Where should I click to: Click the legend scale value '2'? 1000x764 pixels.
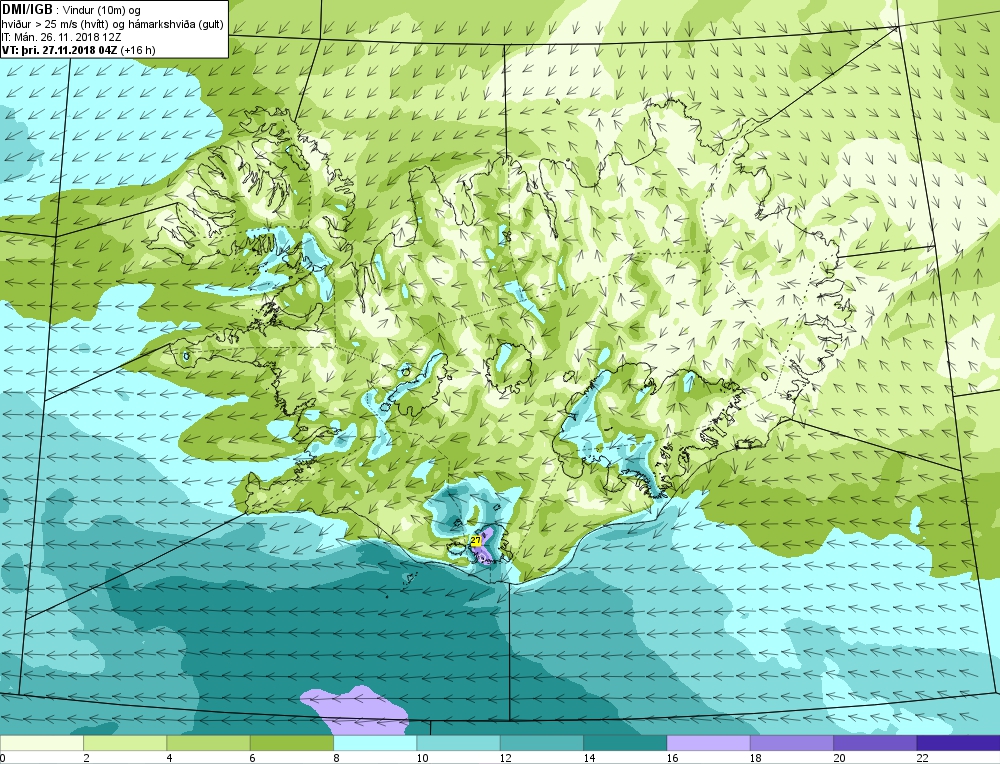tap(86, 758)
